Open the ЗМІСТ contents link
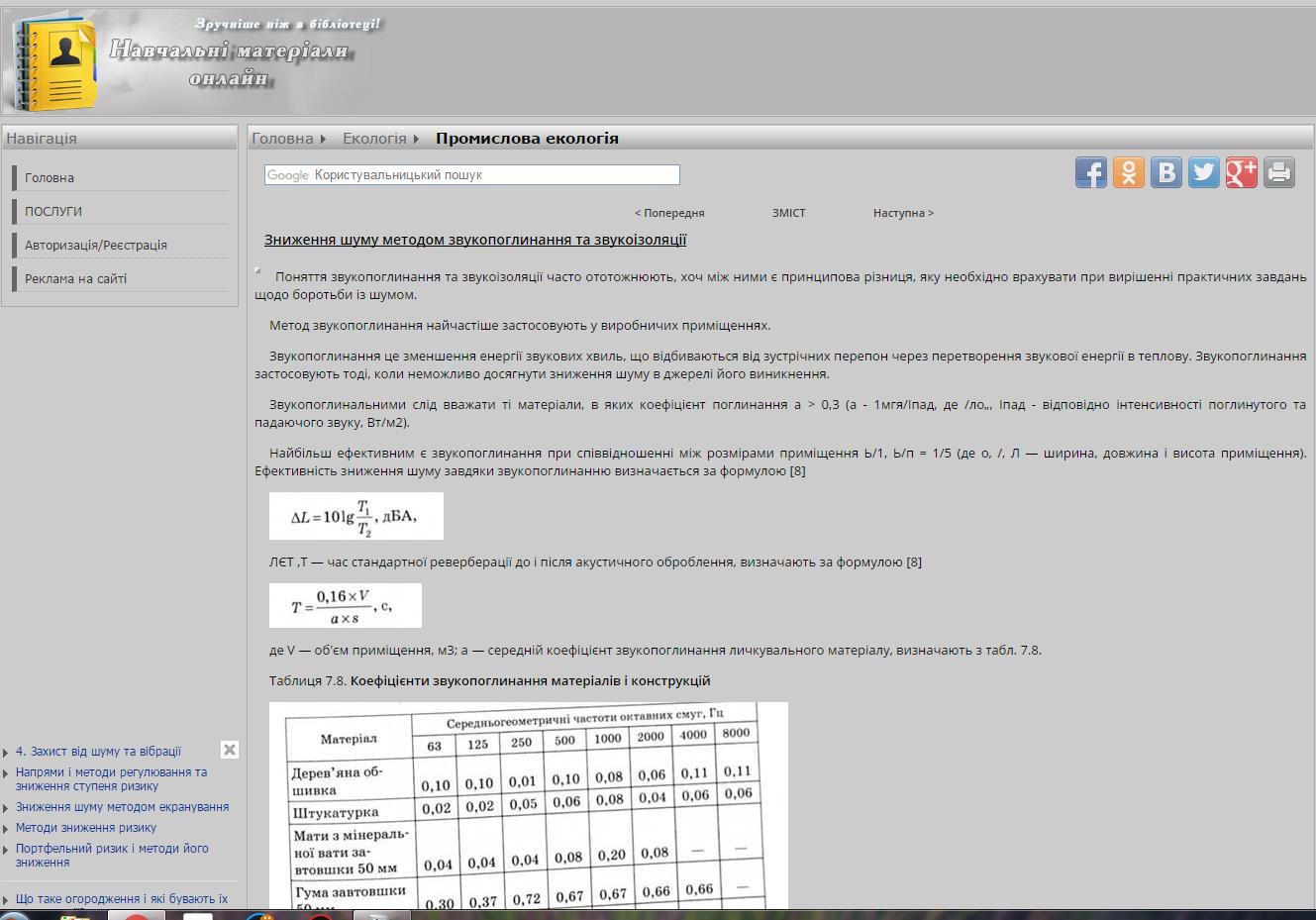Image resolution: width=1316 pixels, height=920 pixels. click(789, 213)
